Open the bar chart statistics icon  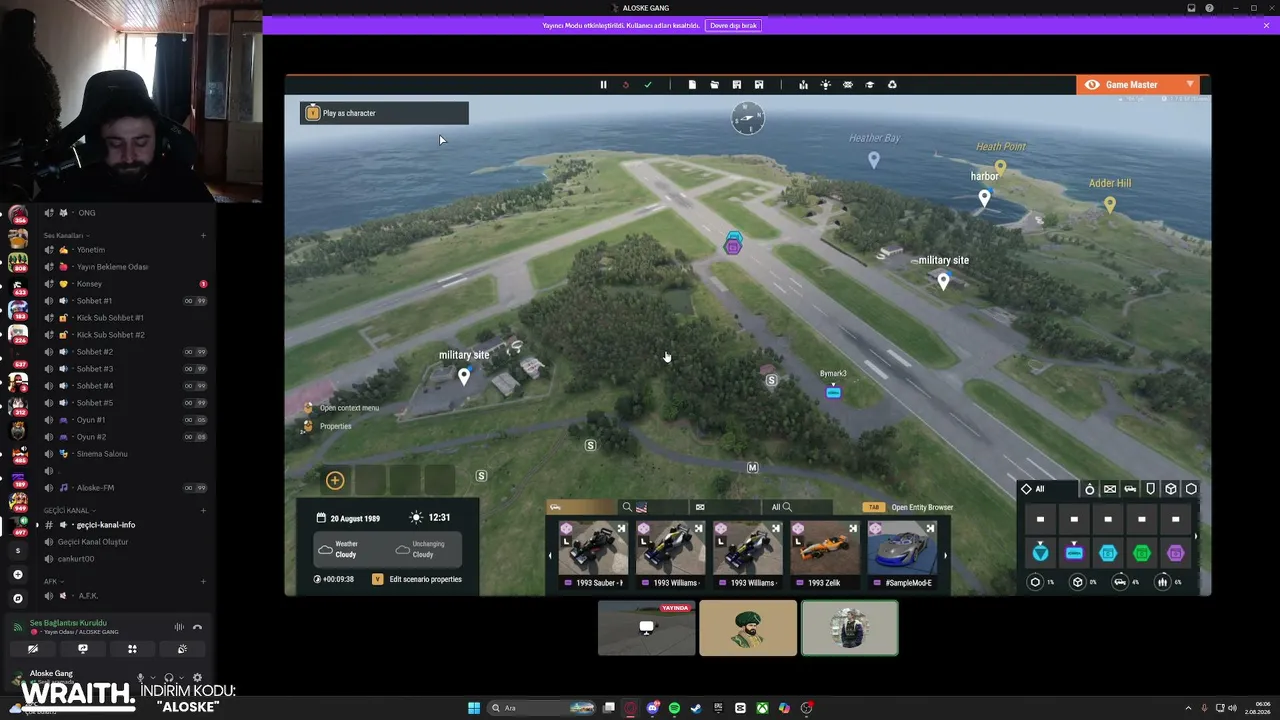click(803, 85)
